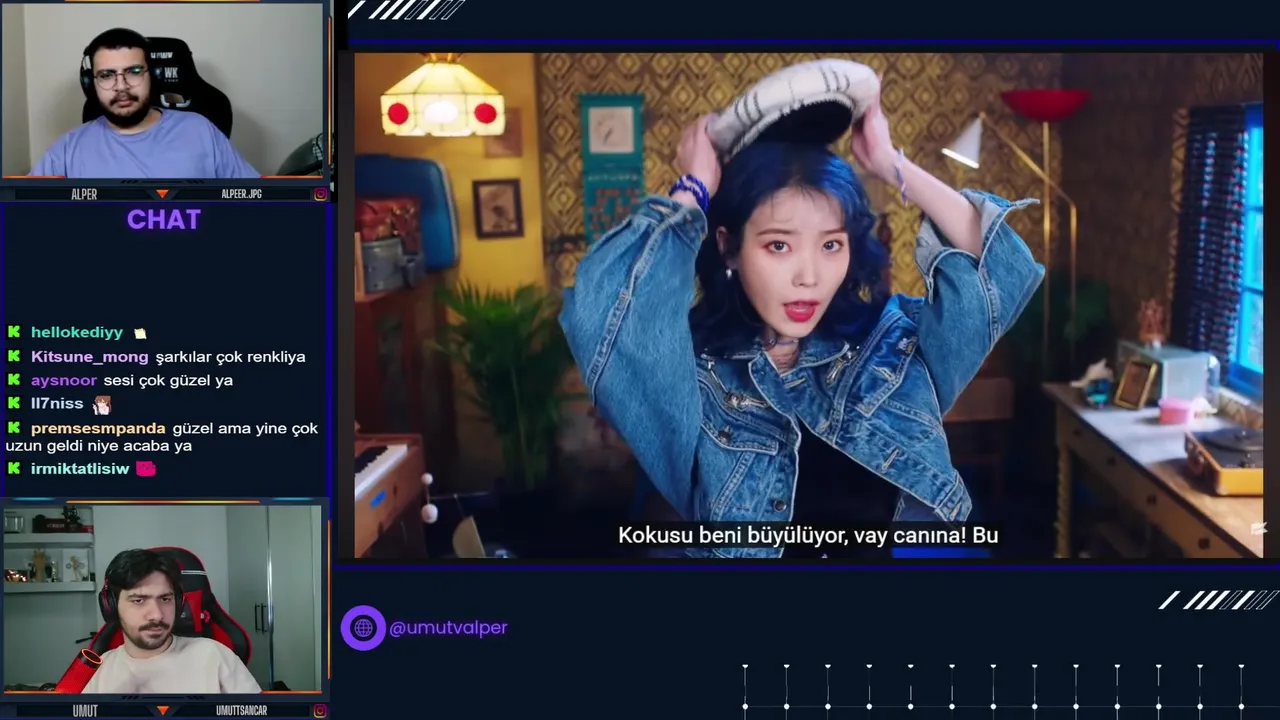Click the Kick badge next to hellokediyy

pyautogui.click(x=14, y=332)
